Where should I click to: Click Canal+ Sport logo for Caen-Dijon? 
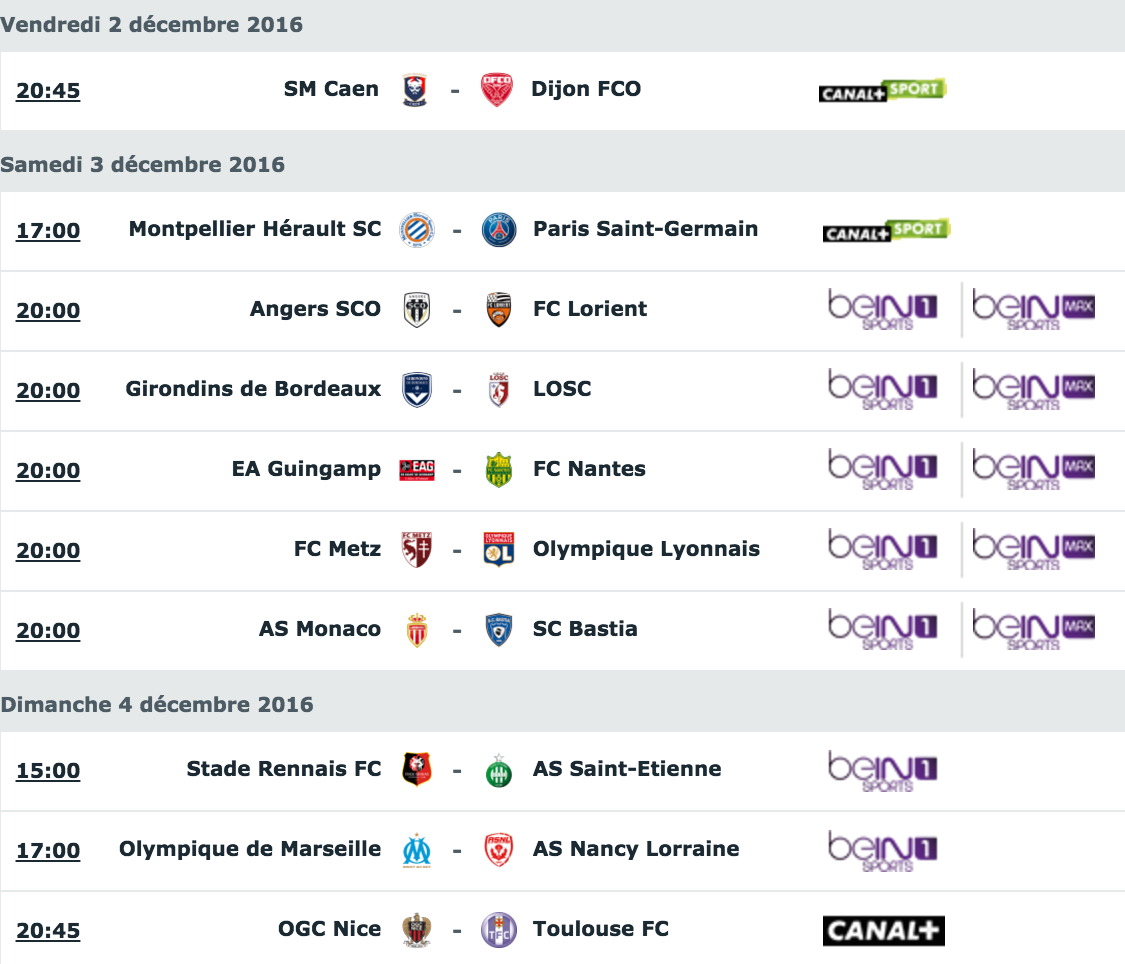coord(882,90)
